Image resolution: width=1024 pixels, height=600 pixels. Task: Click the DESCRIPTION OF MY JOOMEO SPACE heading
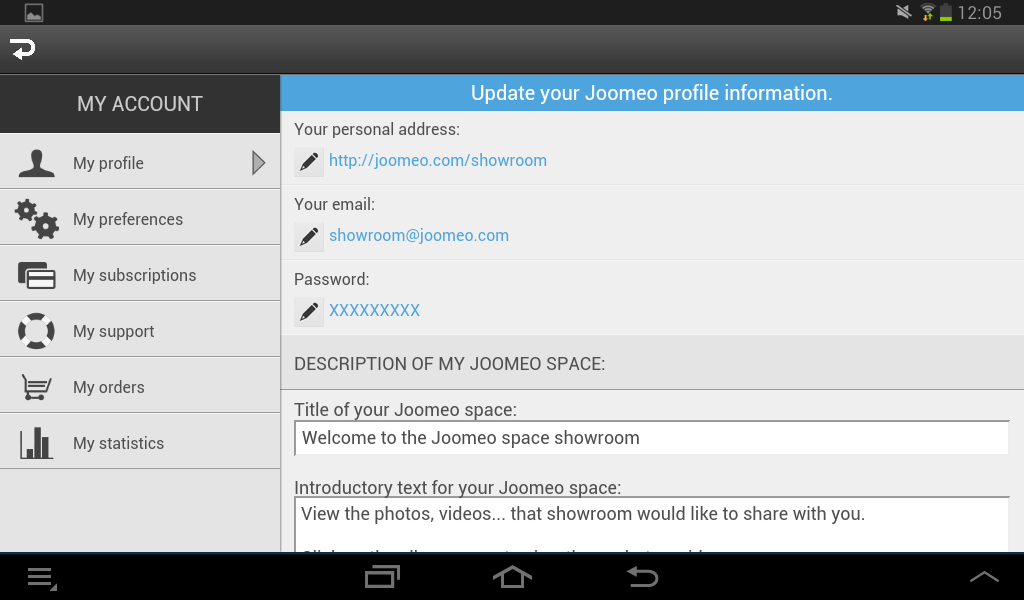[449, 364]
